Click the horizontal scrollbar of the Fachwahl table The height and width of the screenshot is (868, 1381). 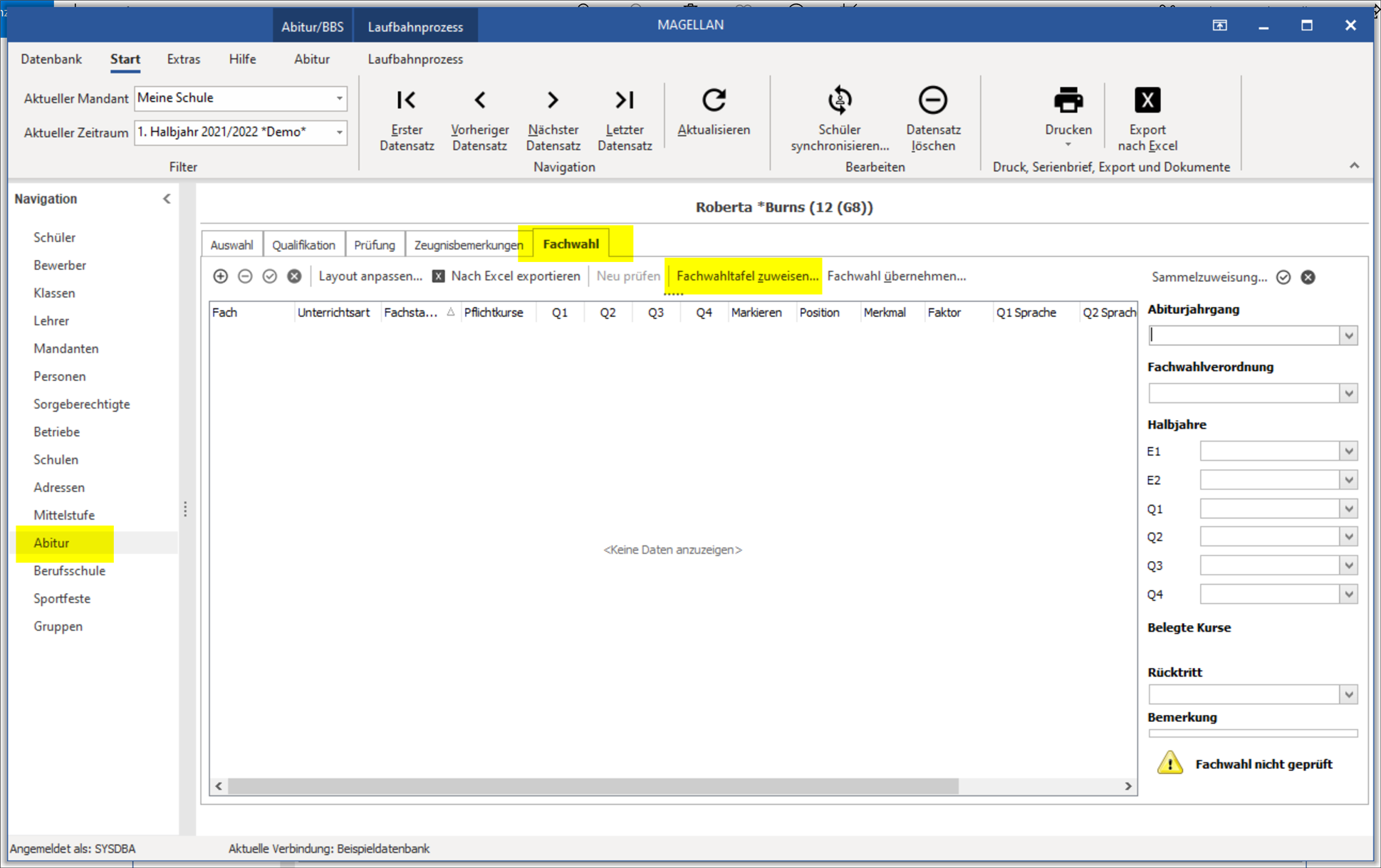pos(593,786)
